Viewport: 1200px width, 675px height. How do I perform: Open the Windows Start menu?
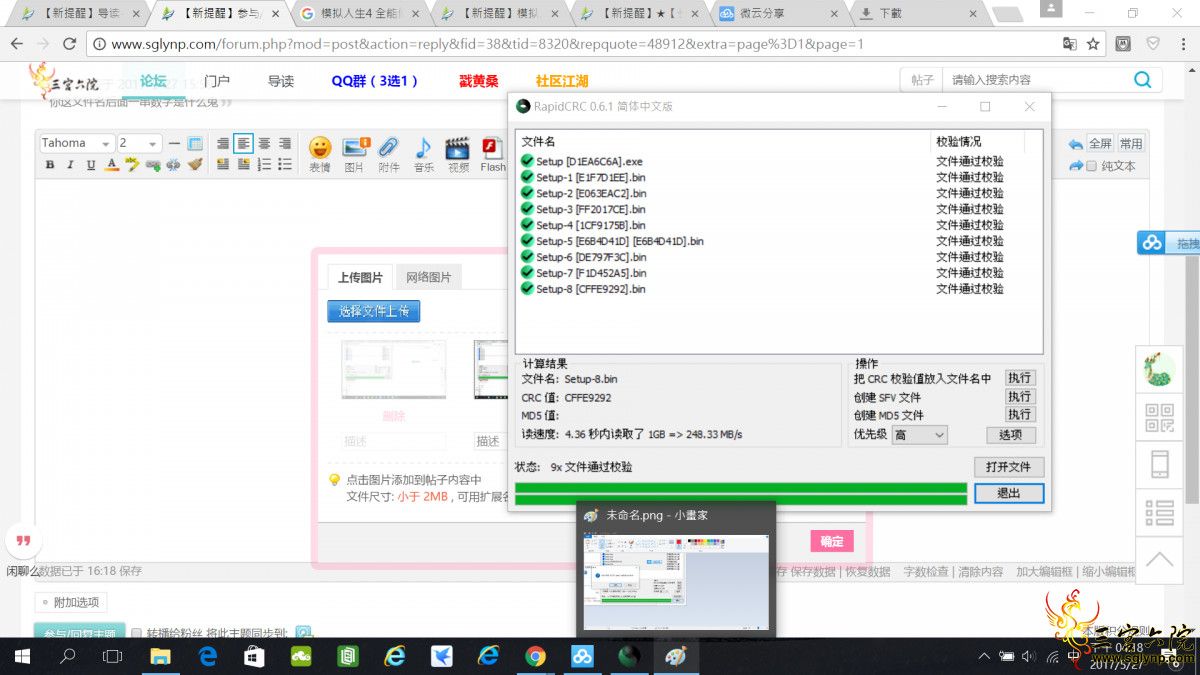click(x=22, y=656)
